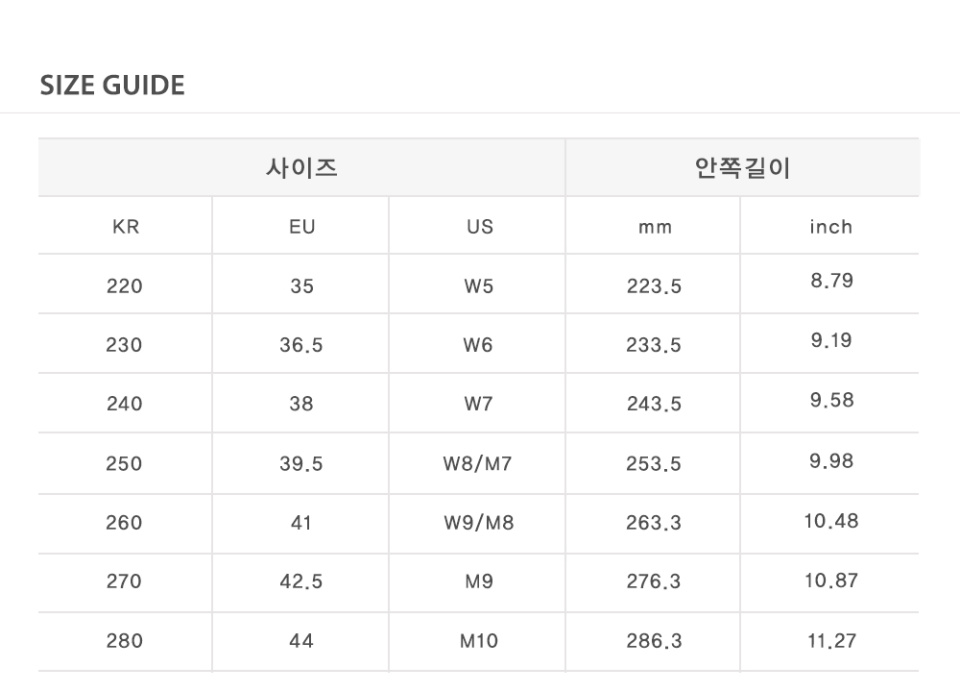Click the mm column header
960x692 pixels.
[654, 228]
